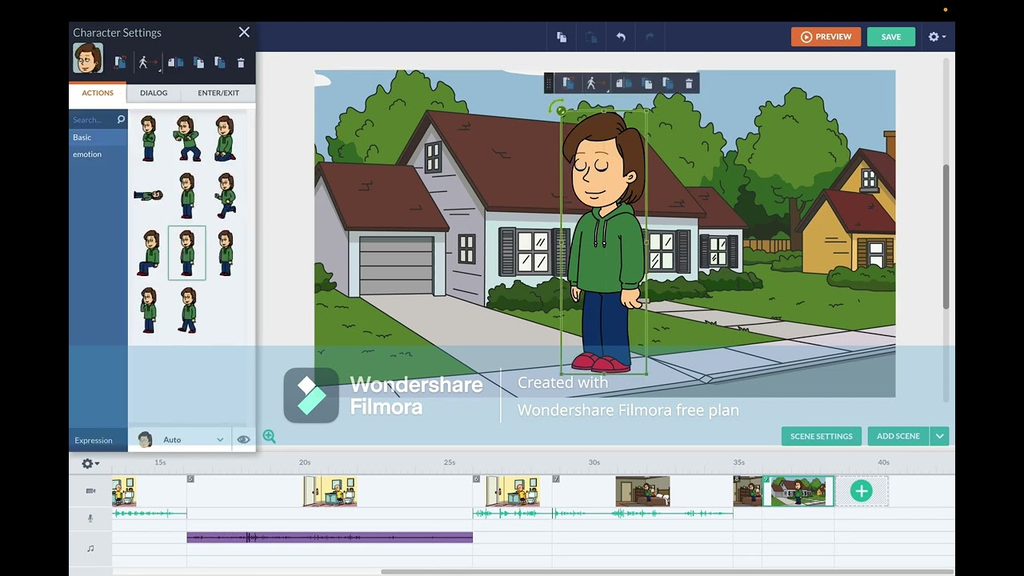
Task: Click the green rotate handle above the character
Action: (561, 110)
